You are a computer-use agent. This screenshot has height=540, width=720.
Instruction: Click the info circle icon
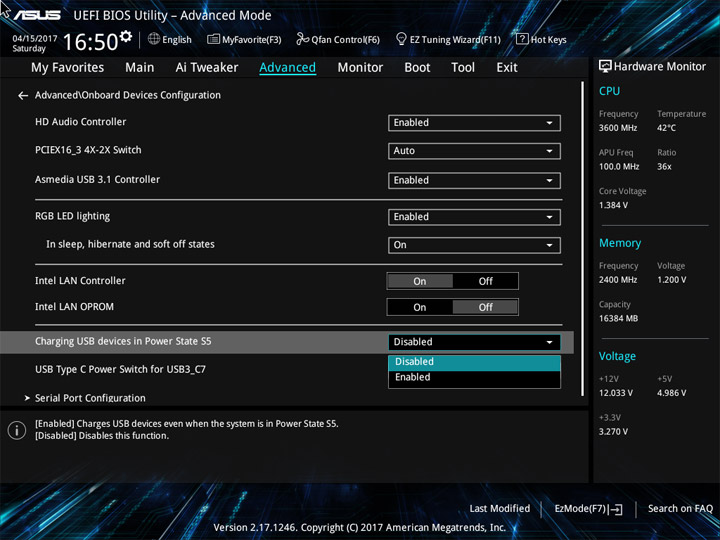(x=17, y=430)
